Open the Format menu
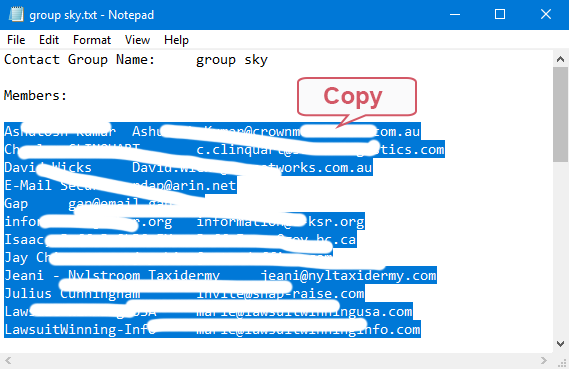 click(x=92, y=40)
